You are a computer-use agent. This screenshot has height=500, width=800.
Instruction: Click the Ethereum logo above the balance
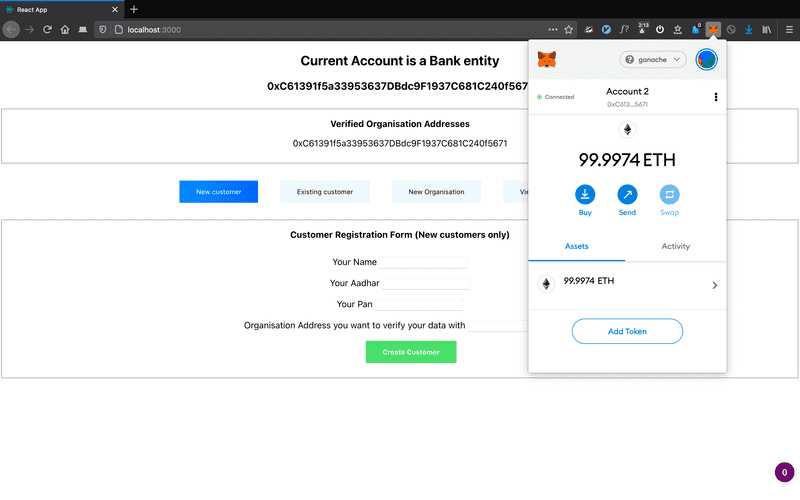[628, 130]
